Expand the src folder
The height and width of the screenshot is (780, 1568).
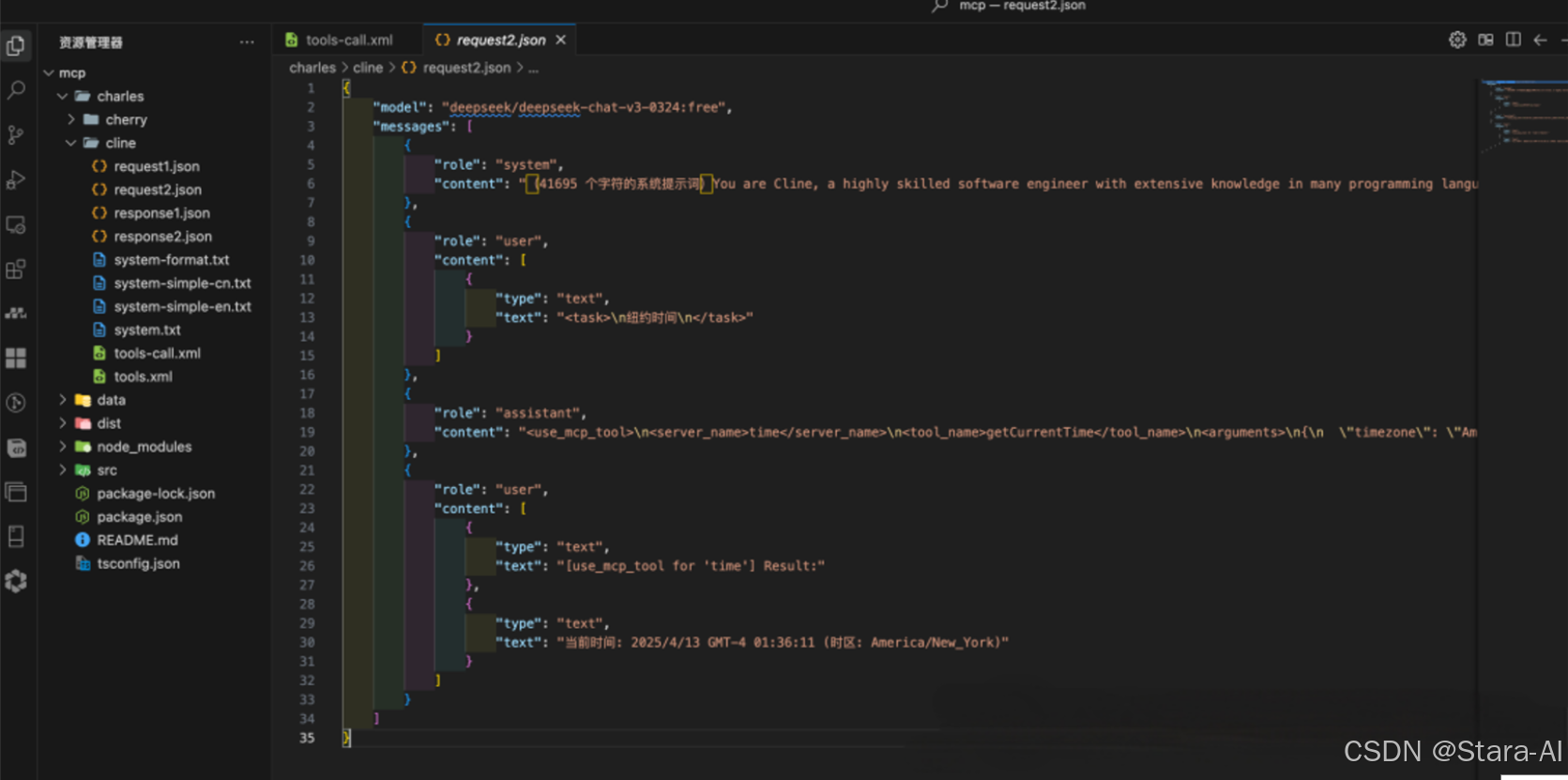point(62,470)
